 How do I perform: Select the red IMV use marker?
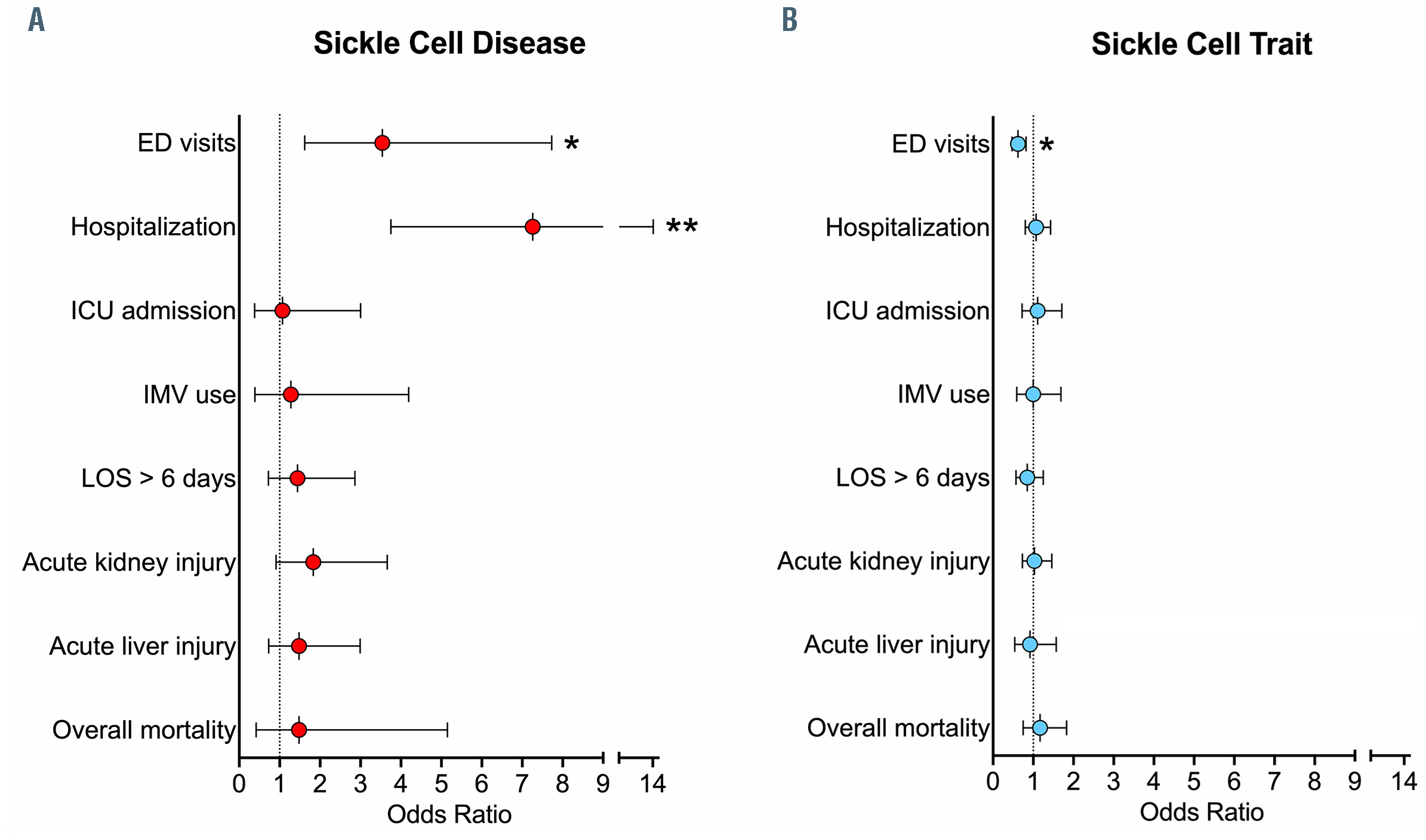tap(291, 394)
